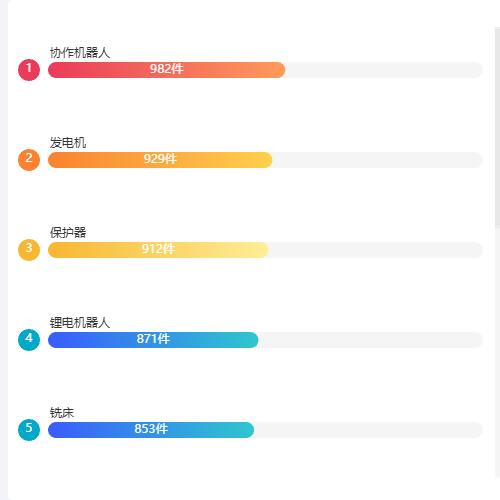Click the 发电机 label
Screen dimensions: 500x500
pyautogui.click(x=68, y=143)
